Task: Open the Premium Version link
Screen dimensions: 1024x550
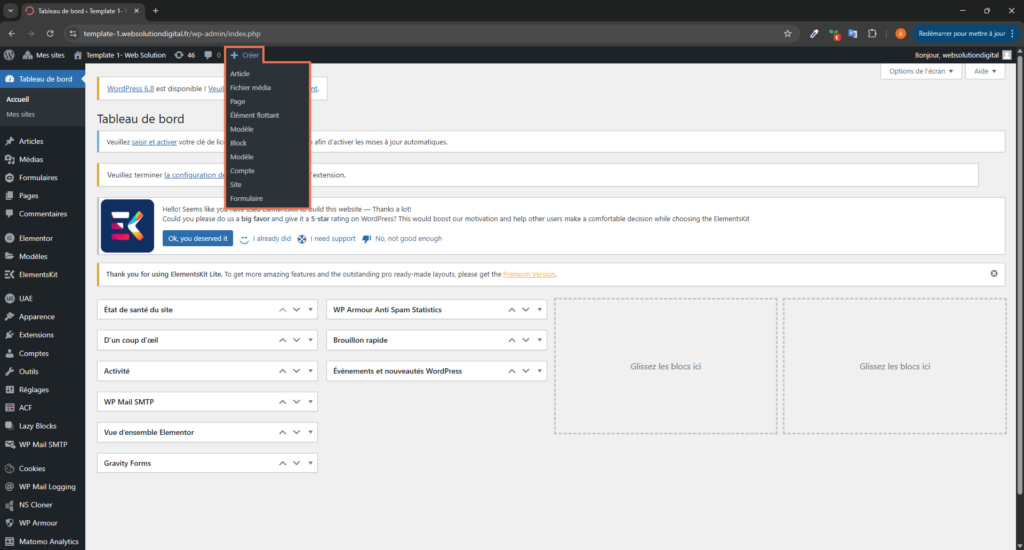Action: 529,274
